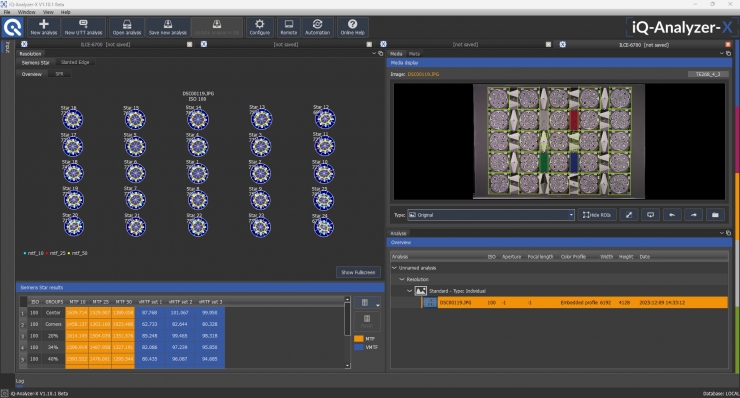Screen dimensions: 740x398
Task: Click Save new analysis icon
Action: tap(168, 27)
